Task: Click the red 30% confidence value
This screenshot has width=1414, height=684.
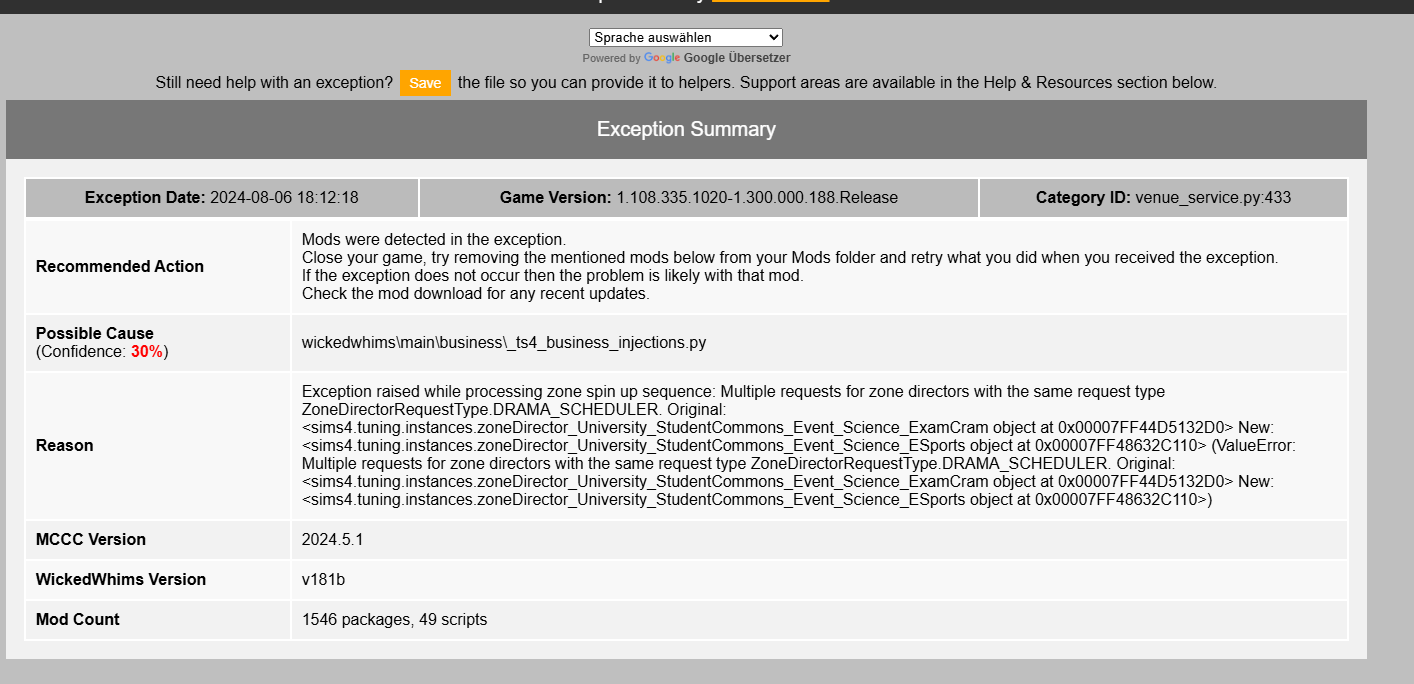Action: 147,352
